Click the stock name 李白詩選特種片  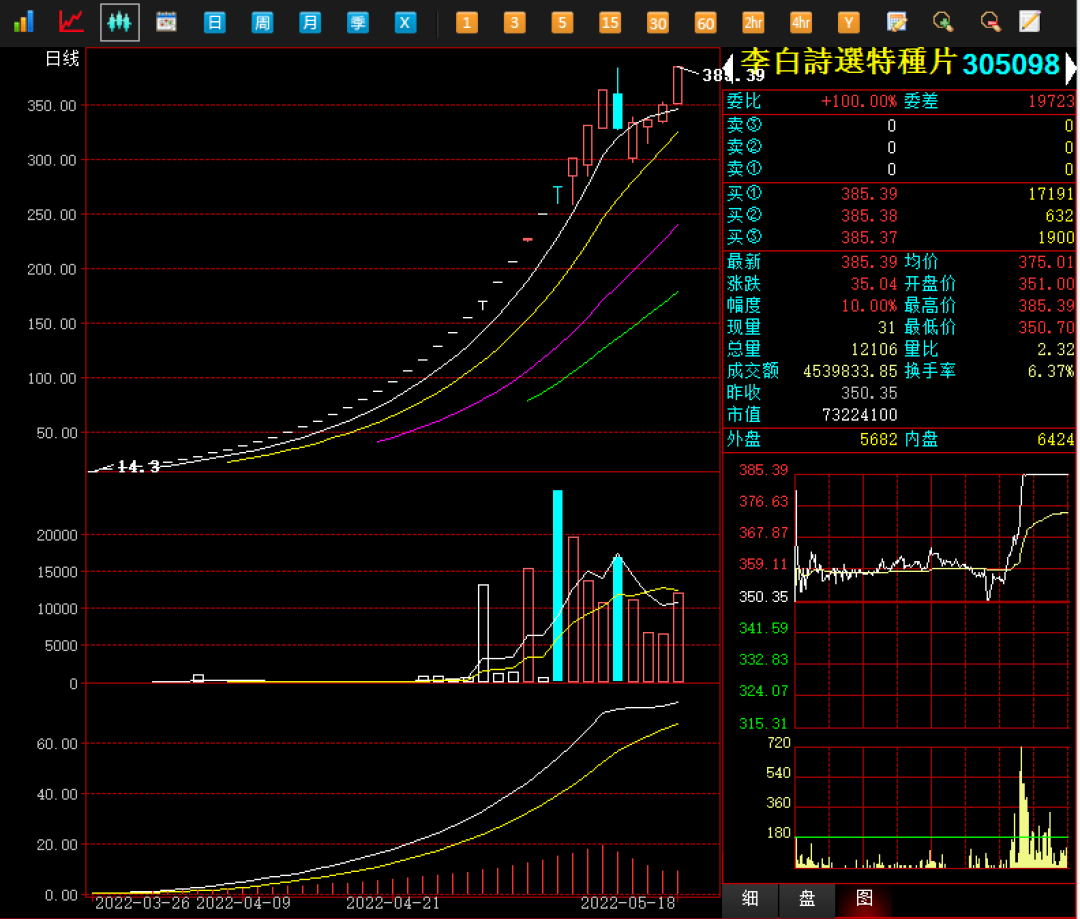pyautogui.click(x=849, y=62)
